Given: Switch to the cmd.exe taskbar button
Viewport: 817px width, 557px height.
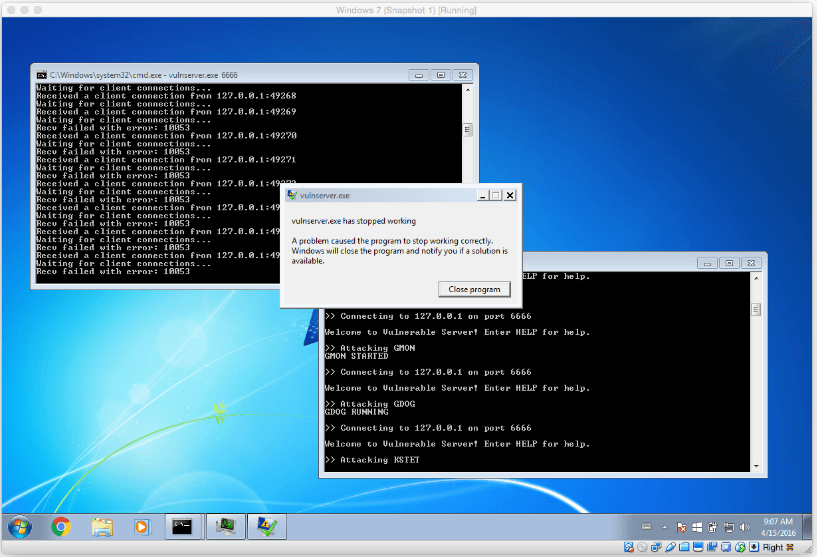Looking at the screenshot, I should point(183,527).
